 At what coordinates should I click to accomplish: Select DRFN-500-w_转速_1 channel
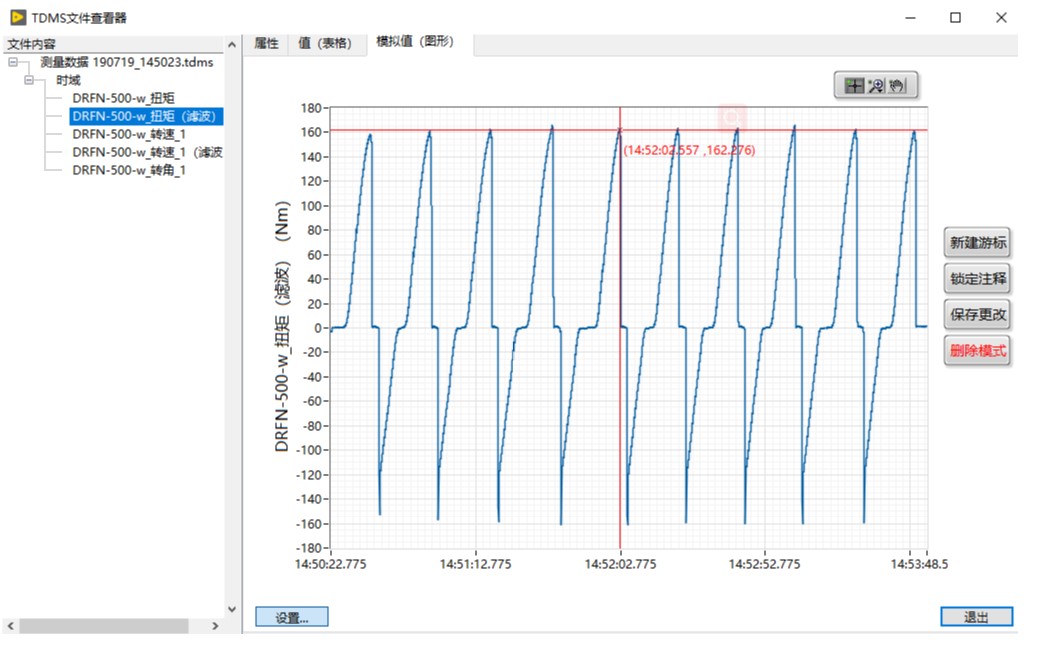(x=128, y=134)
